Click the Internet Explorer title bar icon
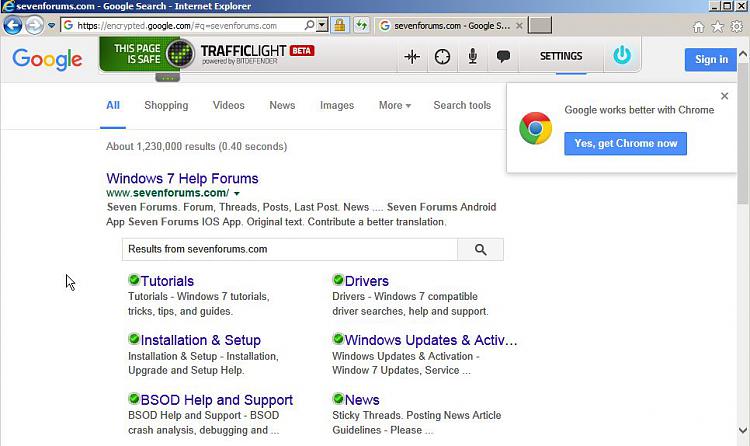 pos(8,6)
